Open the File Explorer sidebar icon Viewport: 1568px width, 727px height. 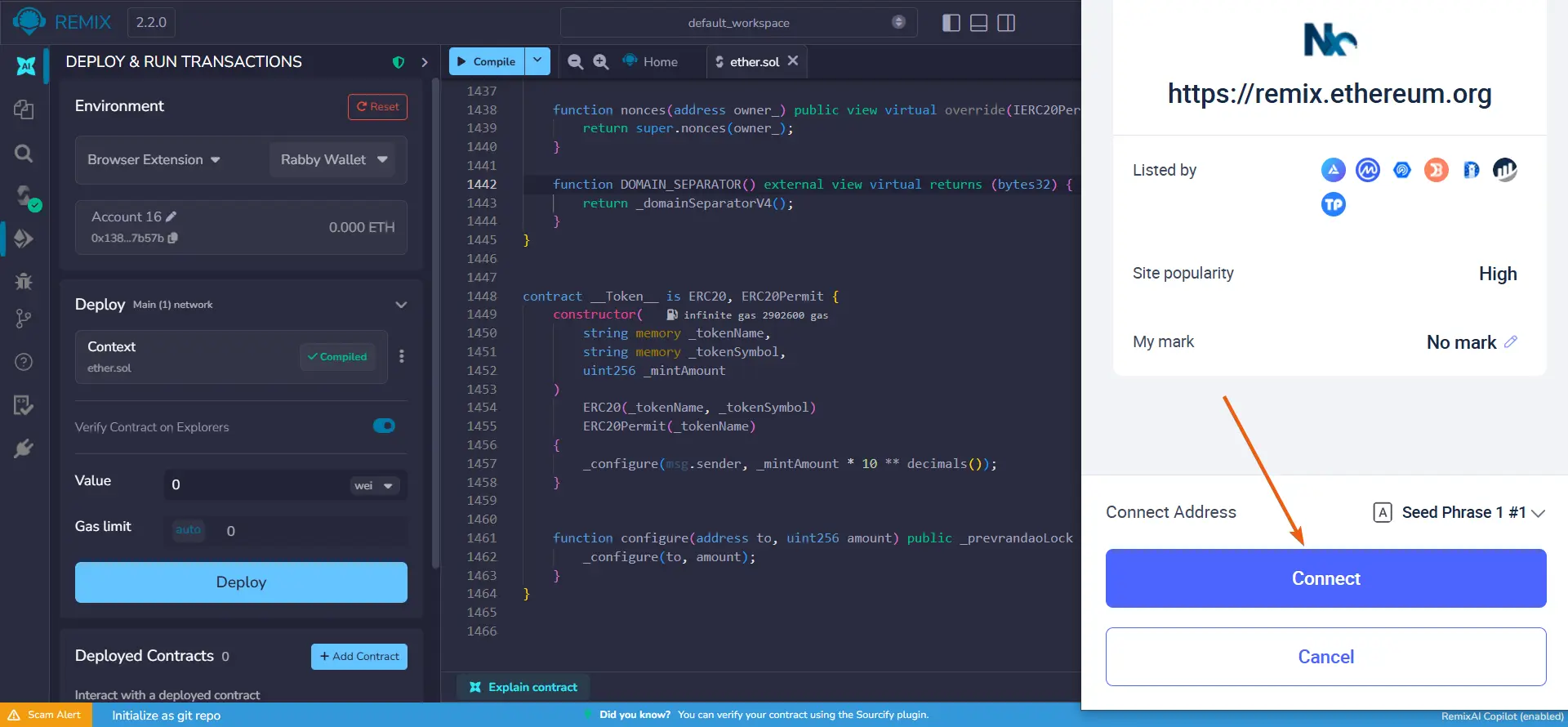point(24,109)
